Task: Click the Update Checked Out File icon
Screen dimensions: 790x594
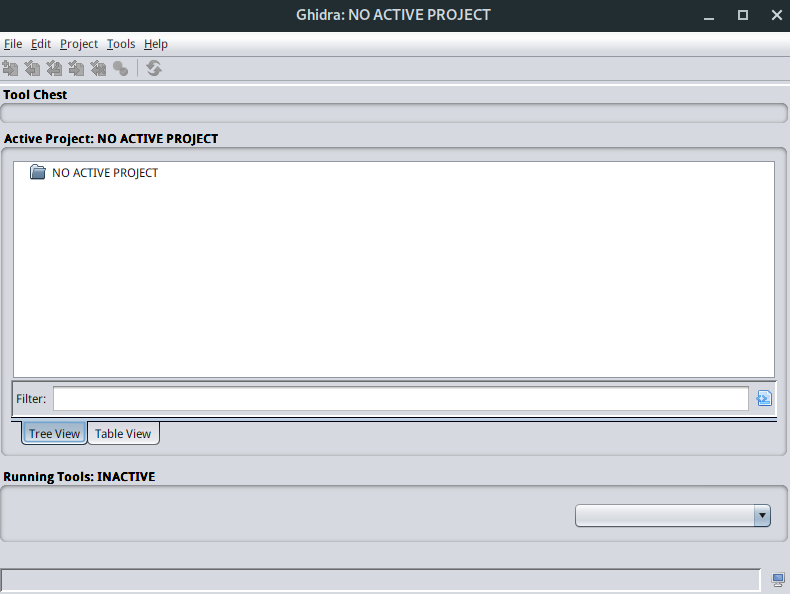Action: click(55, 68)
